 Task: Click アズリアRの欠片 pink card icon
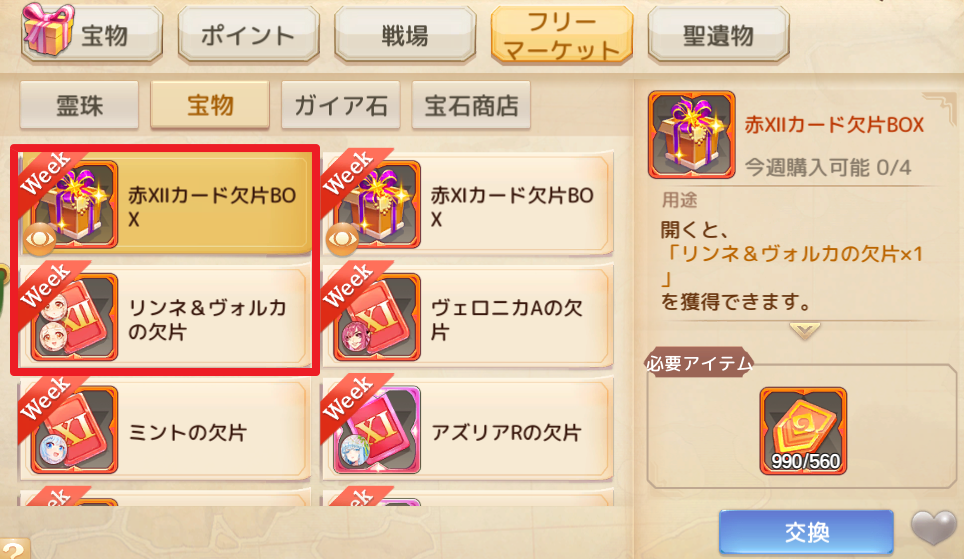click(x=377, y=429)
